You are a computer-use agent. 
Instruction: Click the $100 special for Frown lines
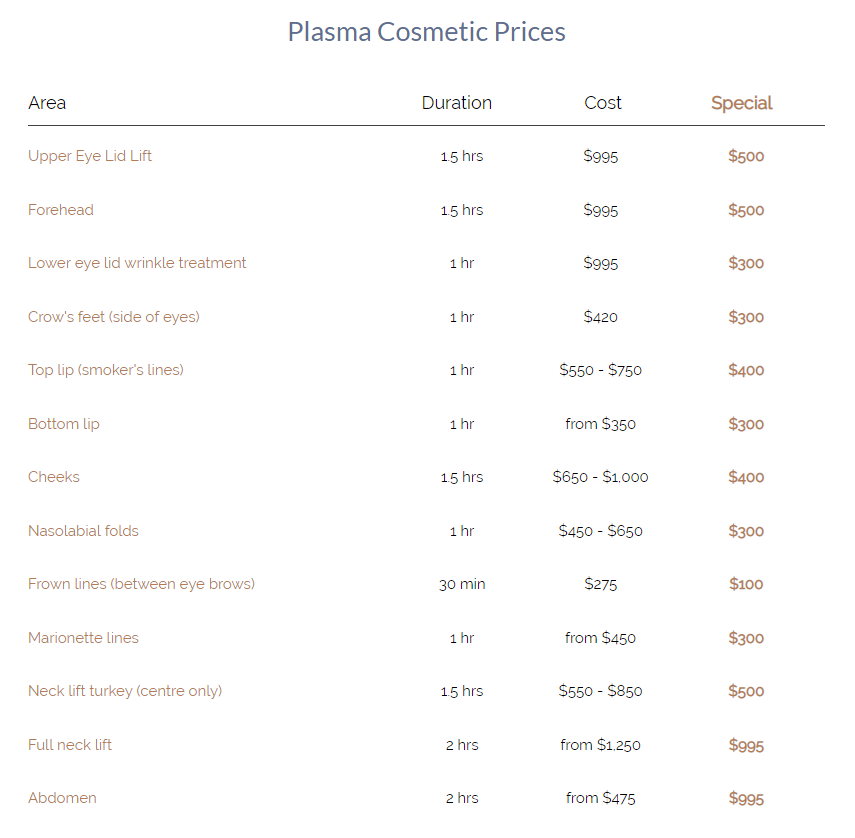tap(746, 584)
